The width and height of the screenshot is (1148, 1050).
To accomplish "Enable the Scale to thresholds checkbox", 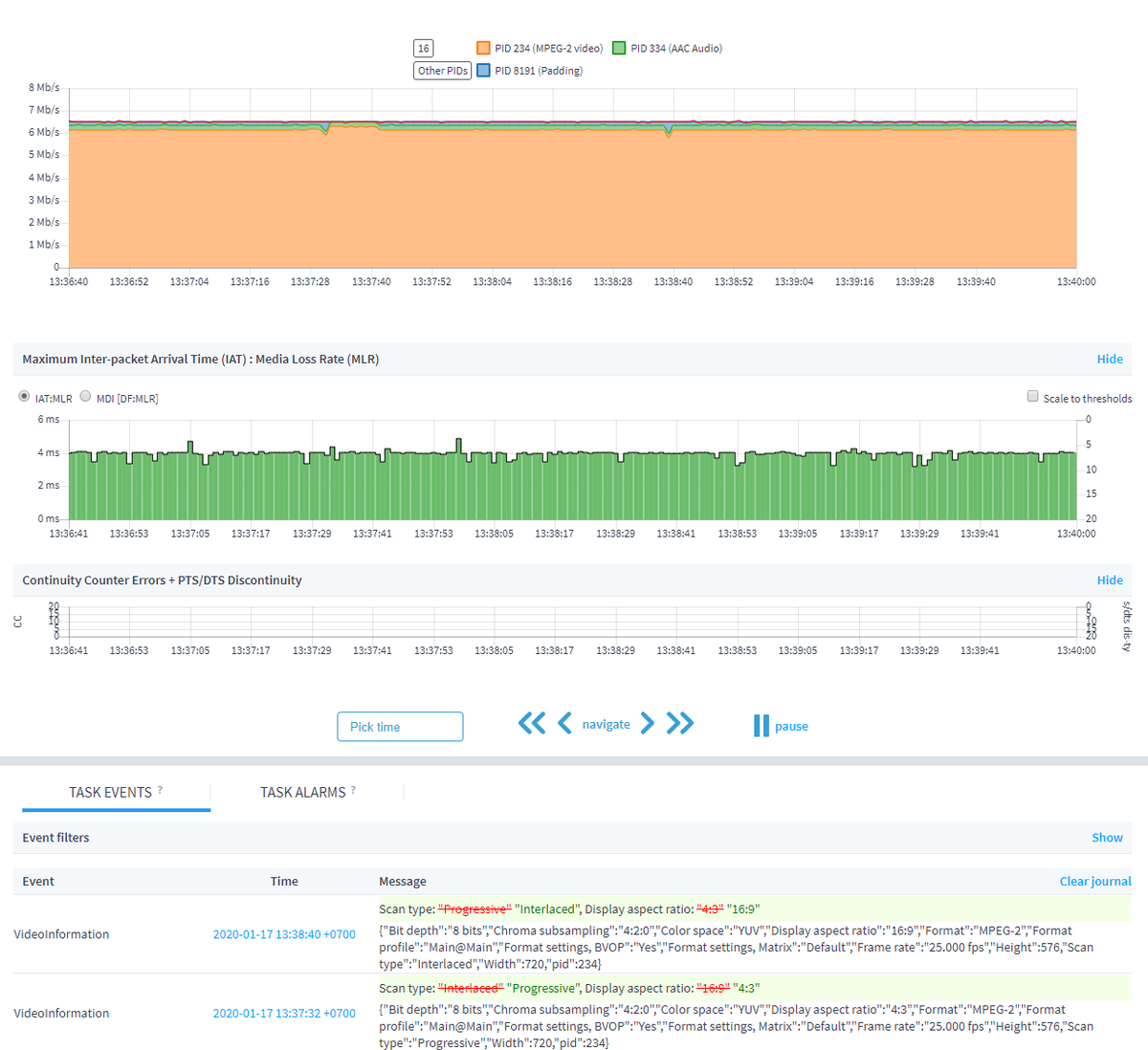I will point(1032,396).
